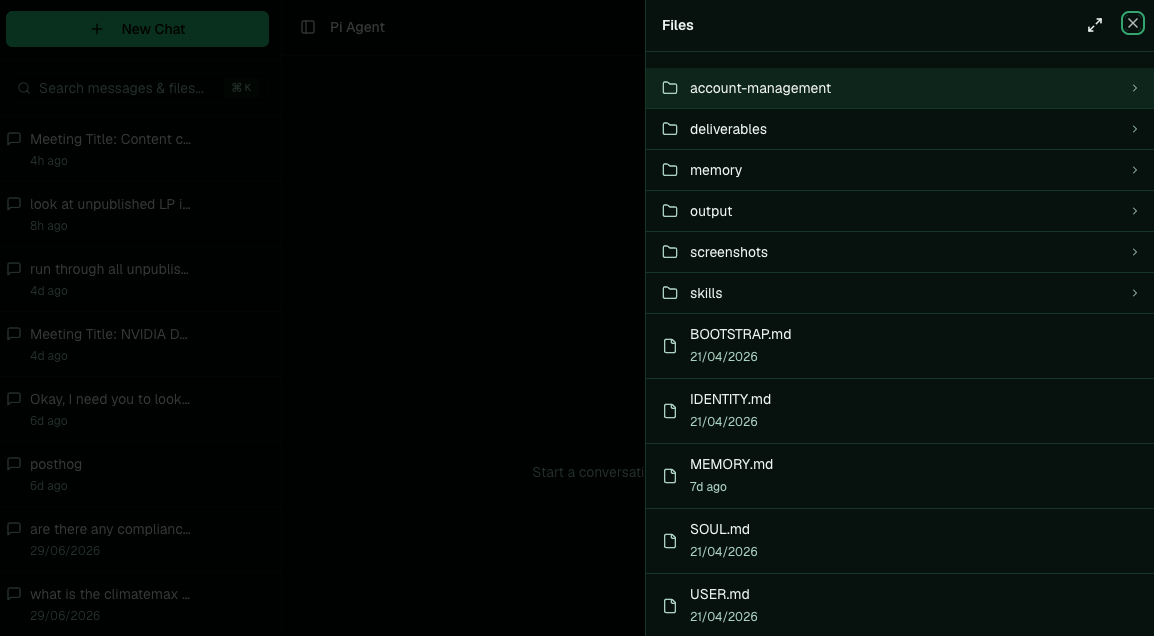Open the MEMORY.md file name
This screenshot has width=1154, height=636.
(732, 464)
